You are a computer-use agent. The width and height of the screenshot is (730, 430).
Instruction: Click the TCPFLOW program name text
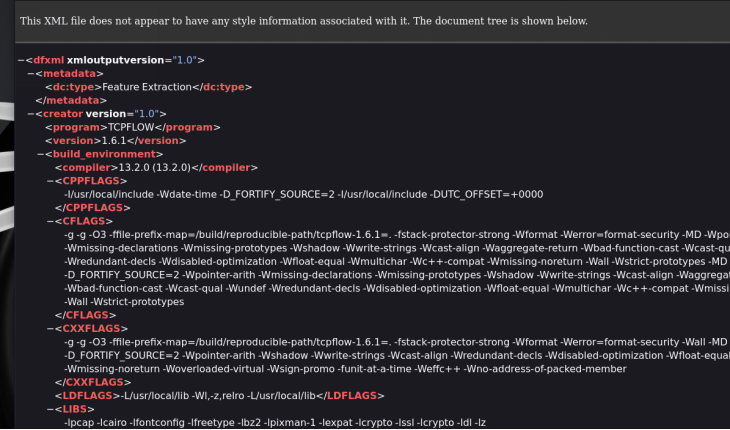pos(131,127)
